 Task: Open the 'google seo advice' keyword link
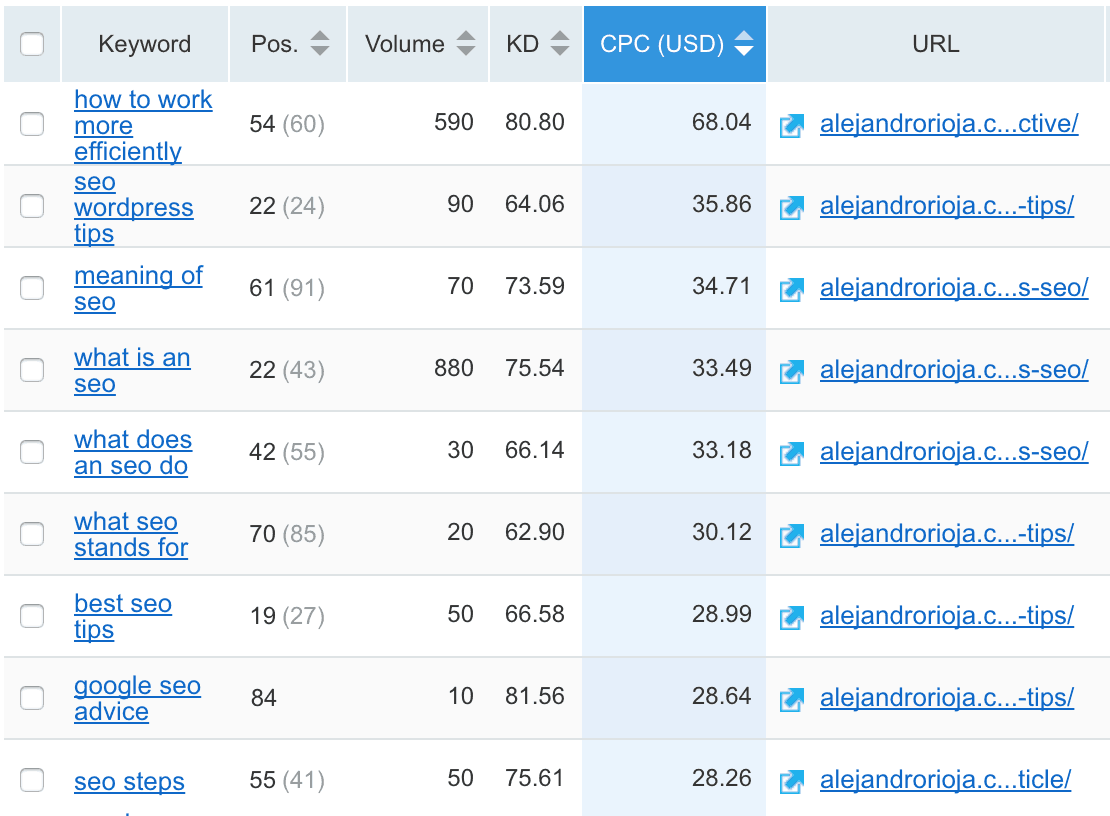click(x=137, y=699)
